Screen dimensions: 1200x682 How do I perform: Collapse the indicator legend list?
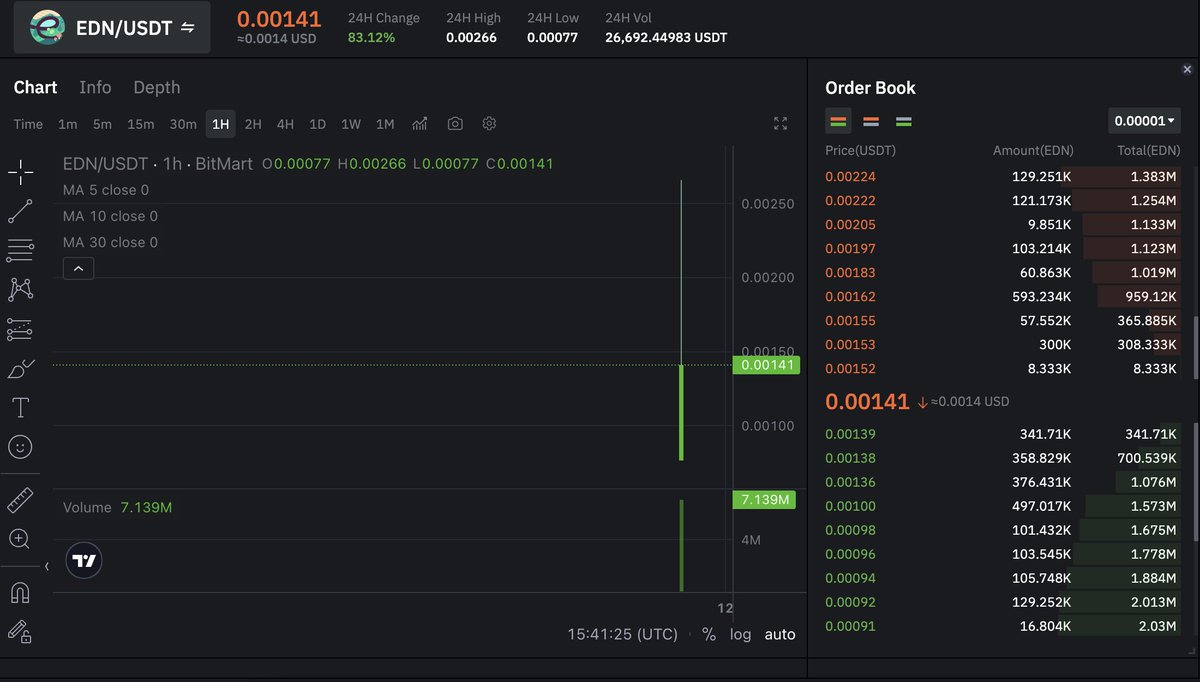point(78,268)
